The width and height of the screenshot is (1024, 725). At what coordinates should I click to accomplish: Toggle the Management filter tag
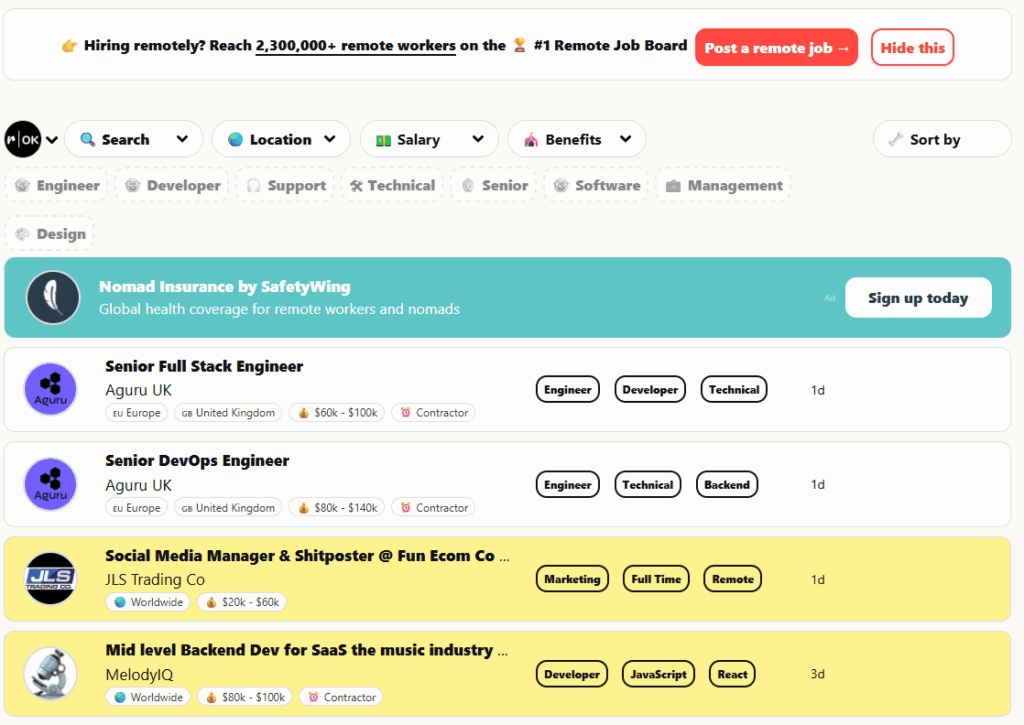723,186
